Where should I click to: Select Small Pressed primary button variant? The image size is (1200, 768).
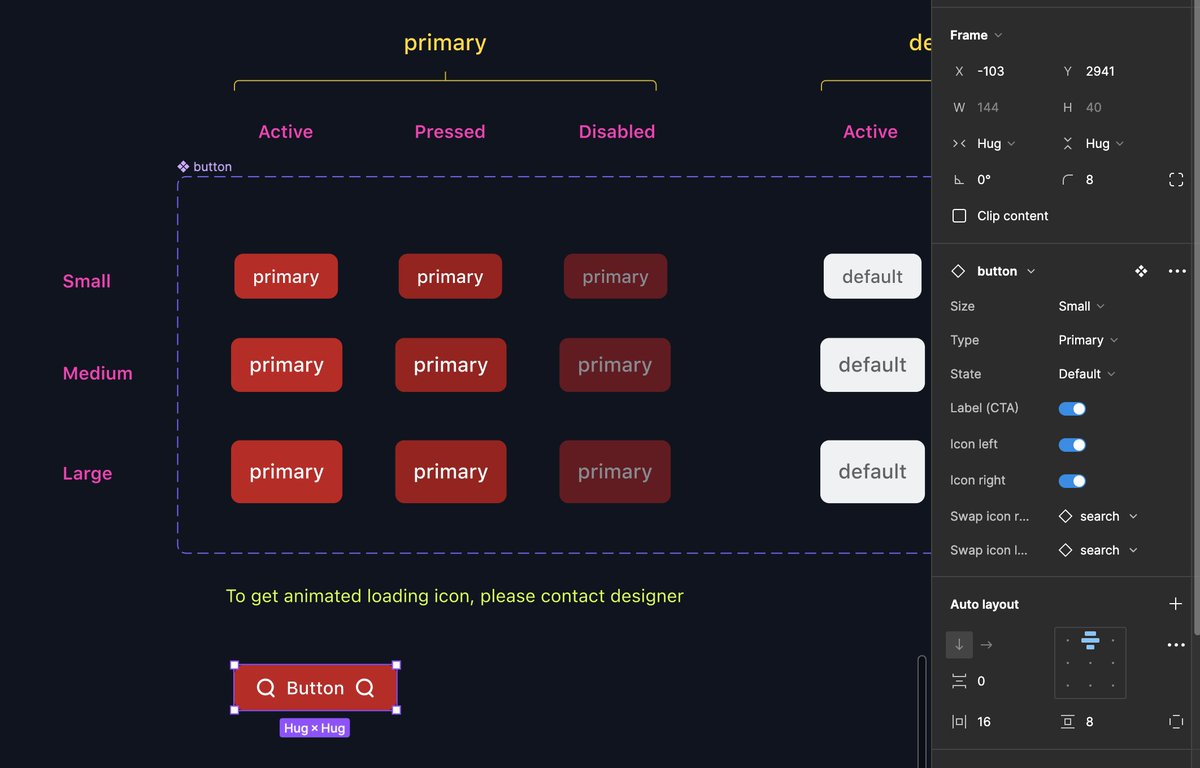click(x=450, y=276)
